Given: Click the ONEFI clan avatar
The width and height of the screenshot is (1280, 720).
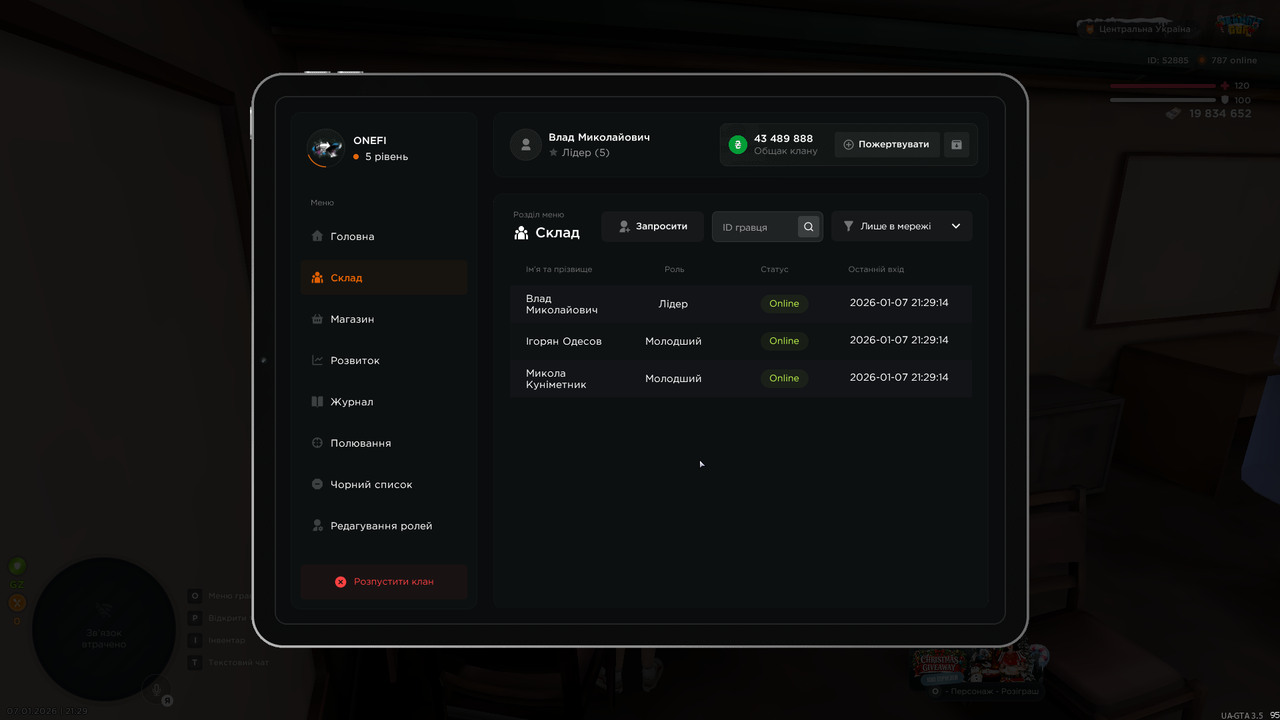Looking at the screenshot, I should click(325, 148).
